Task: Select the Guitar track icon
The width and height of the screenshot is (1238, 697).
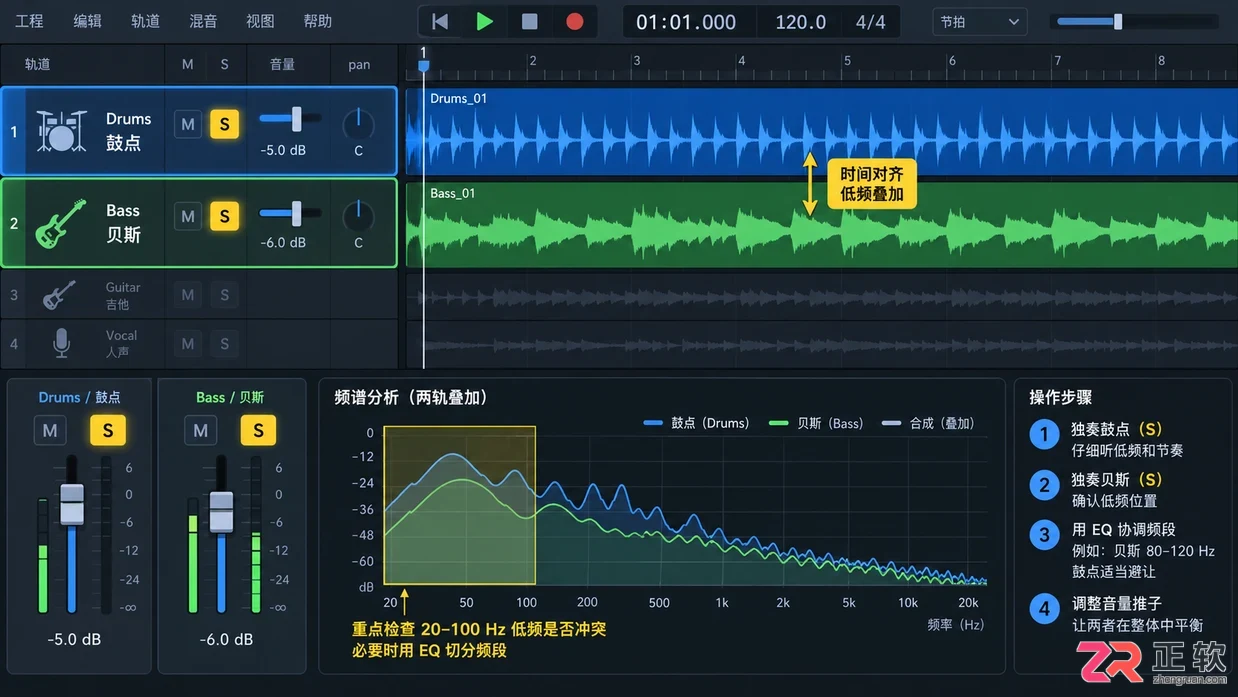Action: tap(60, 295)
